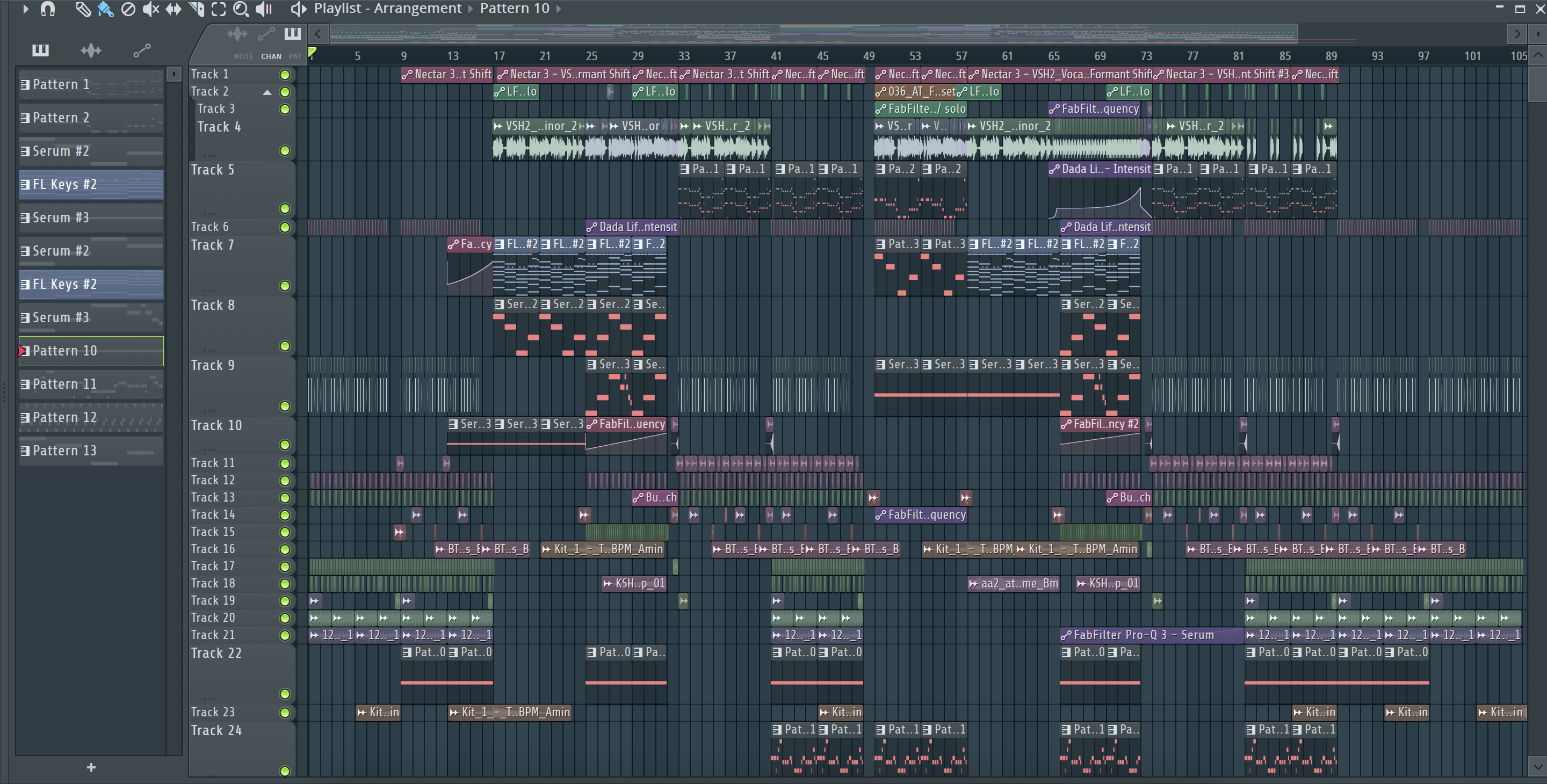The height and width of the screenshot is (784, 1547).
Task: Choose the Select marquee tool
Action: (x=219, y=9)
